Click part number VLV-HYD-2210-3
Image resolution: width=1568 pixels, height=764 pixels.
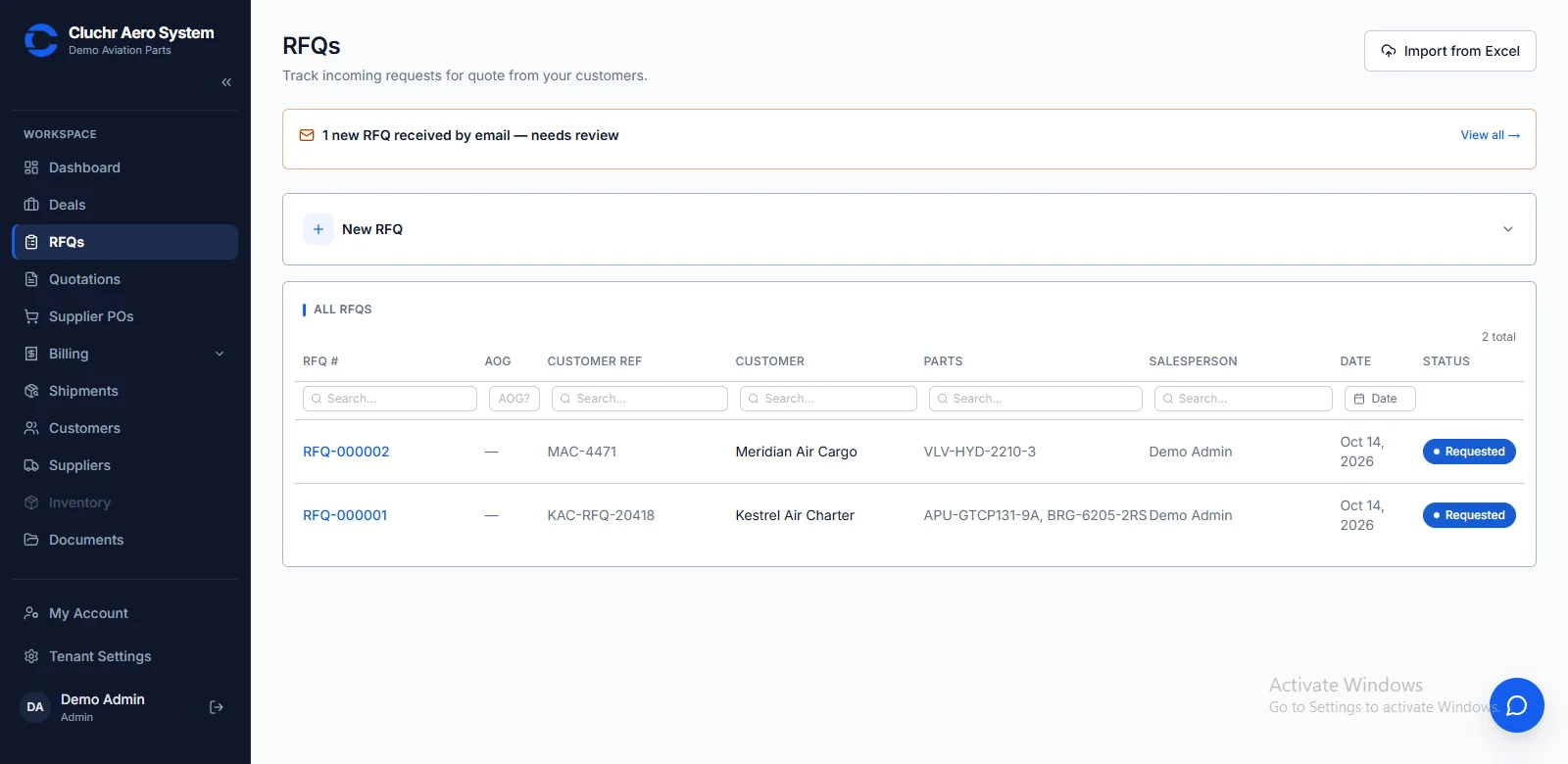(980, 452)
